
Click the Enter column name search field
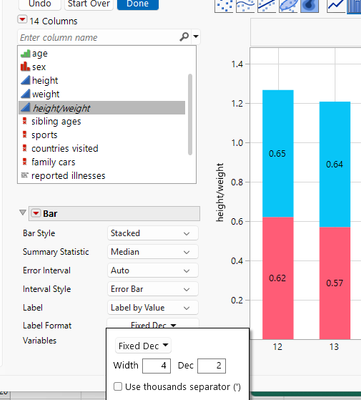(x=98, y=37)
